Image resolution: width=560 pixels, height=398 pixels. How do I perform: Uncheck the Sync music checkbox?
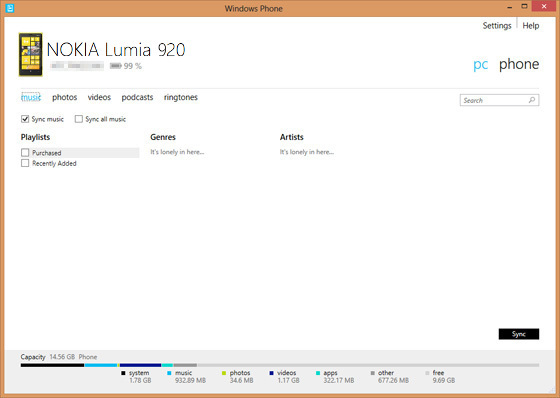click(25, 119)
